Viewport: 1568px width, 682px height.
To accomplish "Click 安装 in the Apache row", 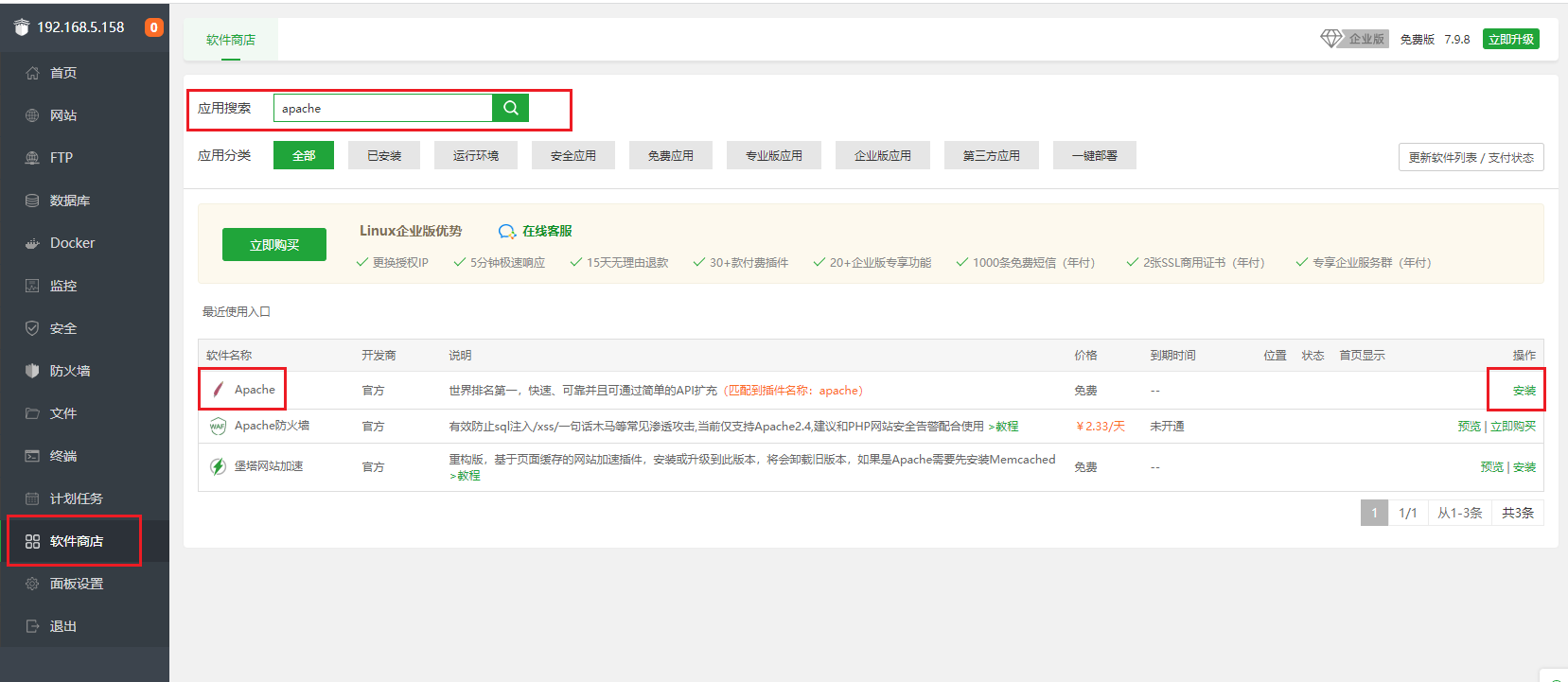I will click(x=1524, y=390).
